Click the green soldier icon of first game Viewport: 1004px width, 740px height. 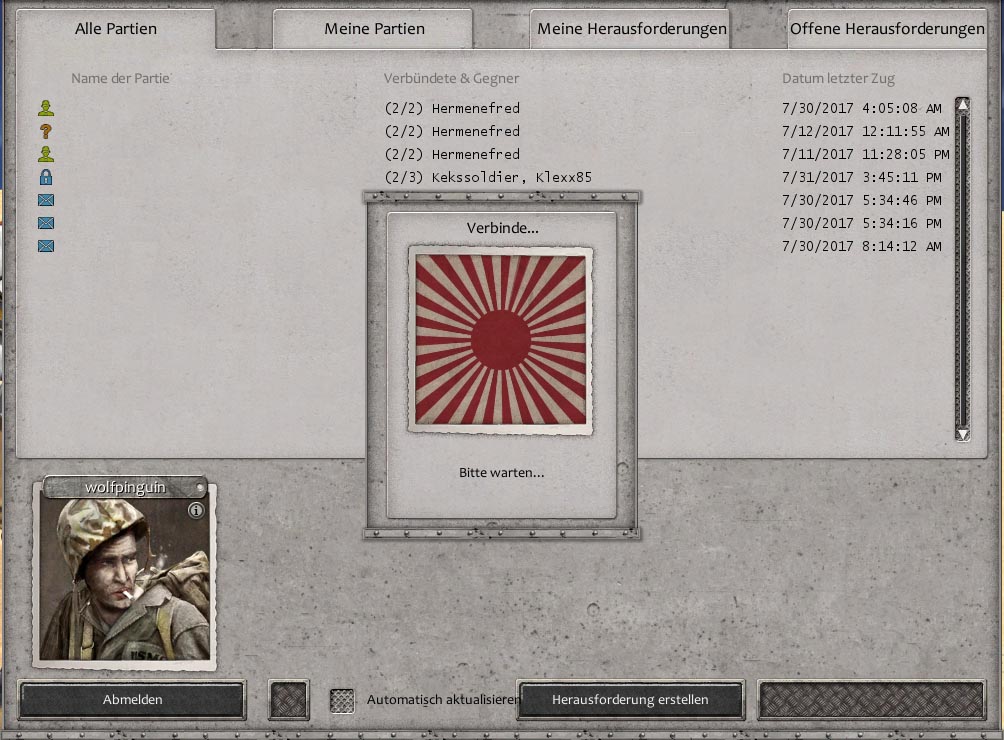45,108
